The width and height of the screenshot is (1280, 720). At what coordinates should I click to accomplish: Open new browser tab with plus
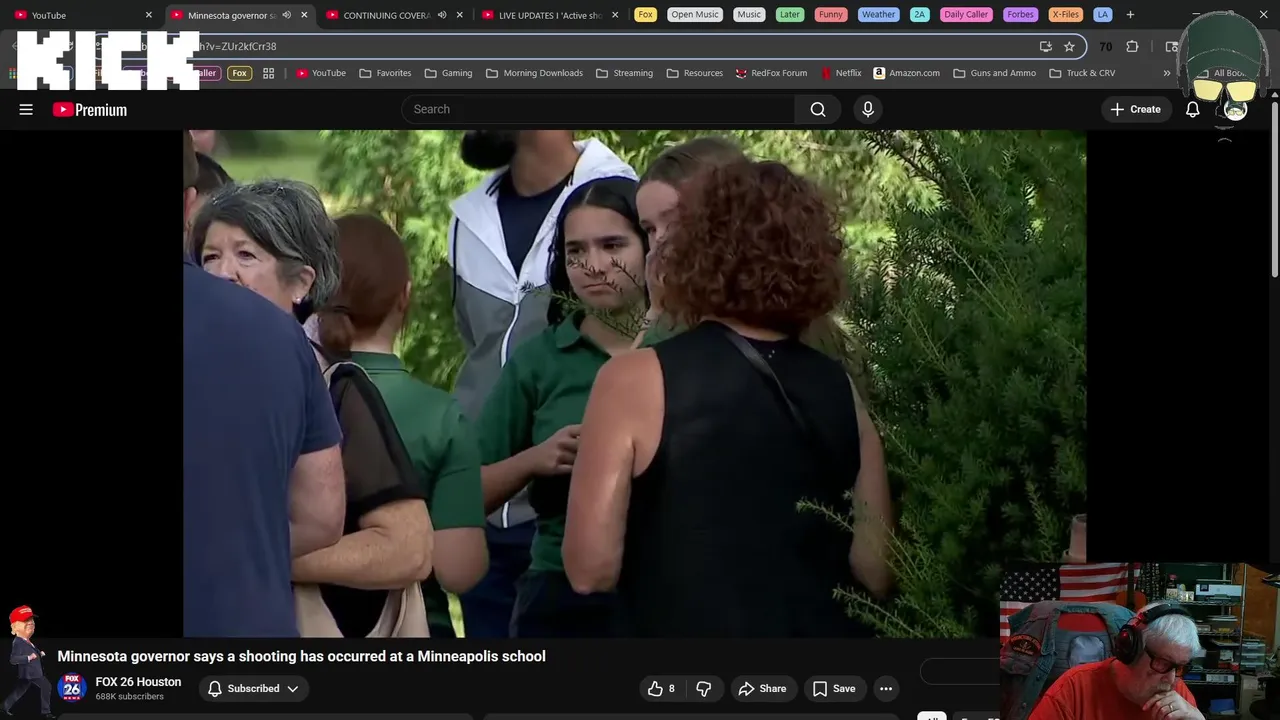point(1130,15)
